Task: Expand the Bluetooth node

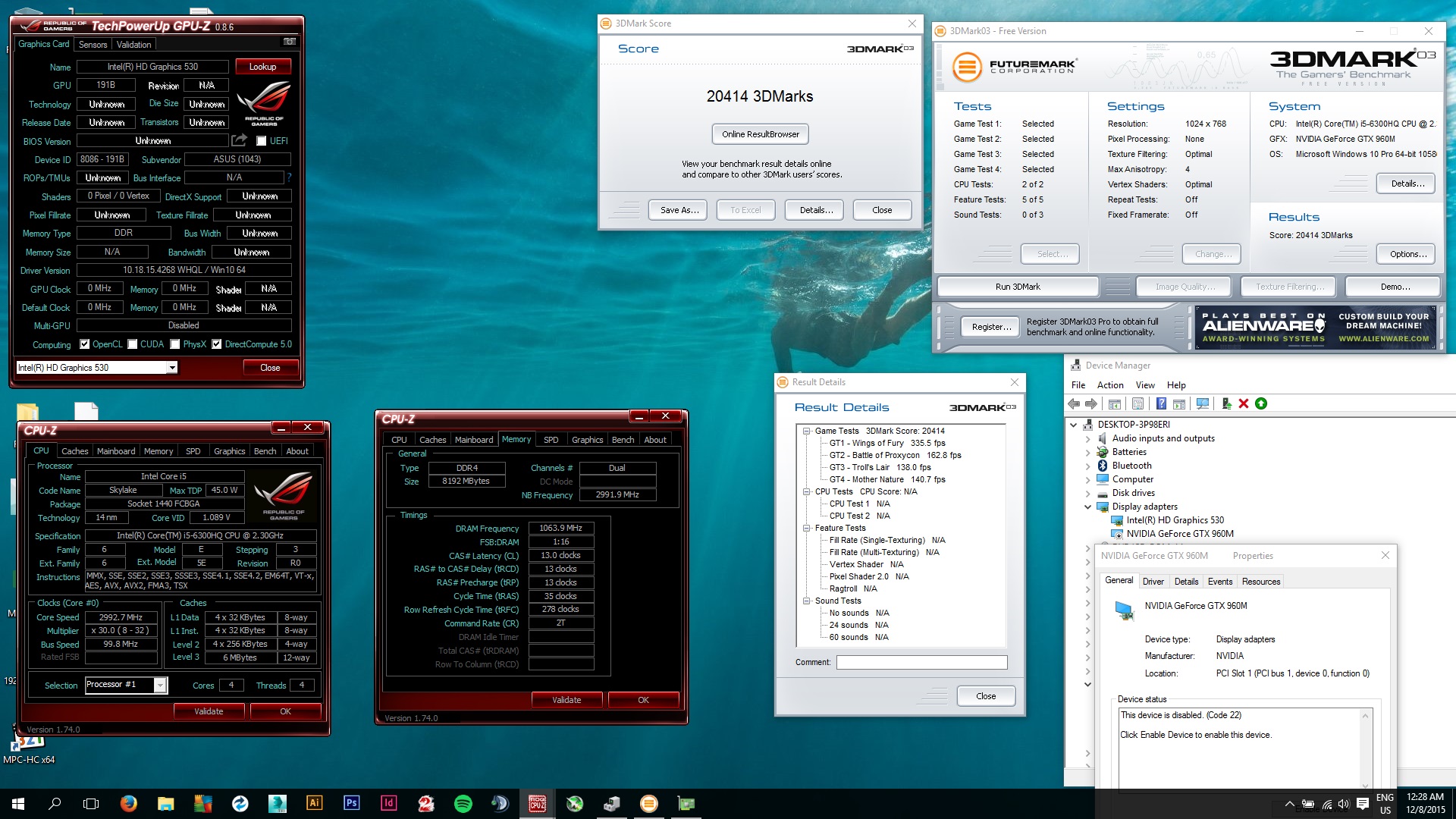Action: pyautogui.click(x=1088, y=466)
